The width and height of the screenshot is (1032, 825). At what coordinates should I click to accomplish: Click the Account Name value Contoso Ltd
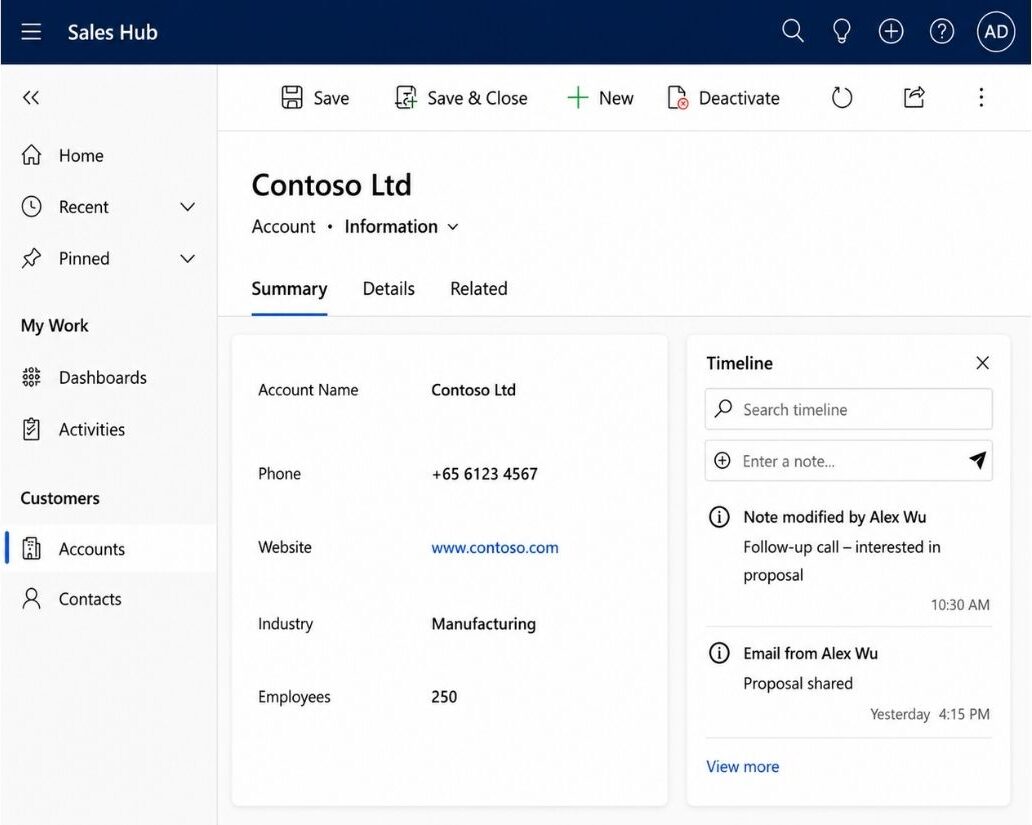point(473,390)
